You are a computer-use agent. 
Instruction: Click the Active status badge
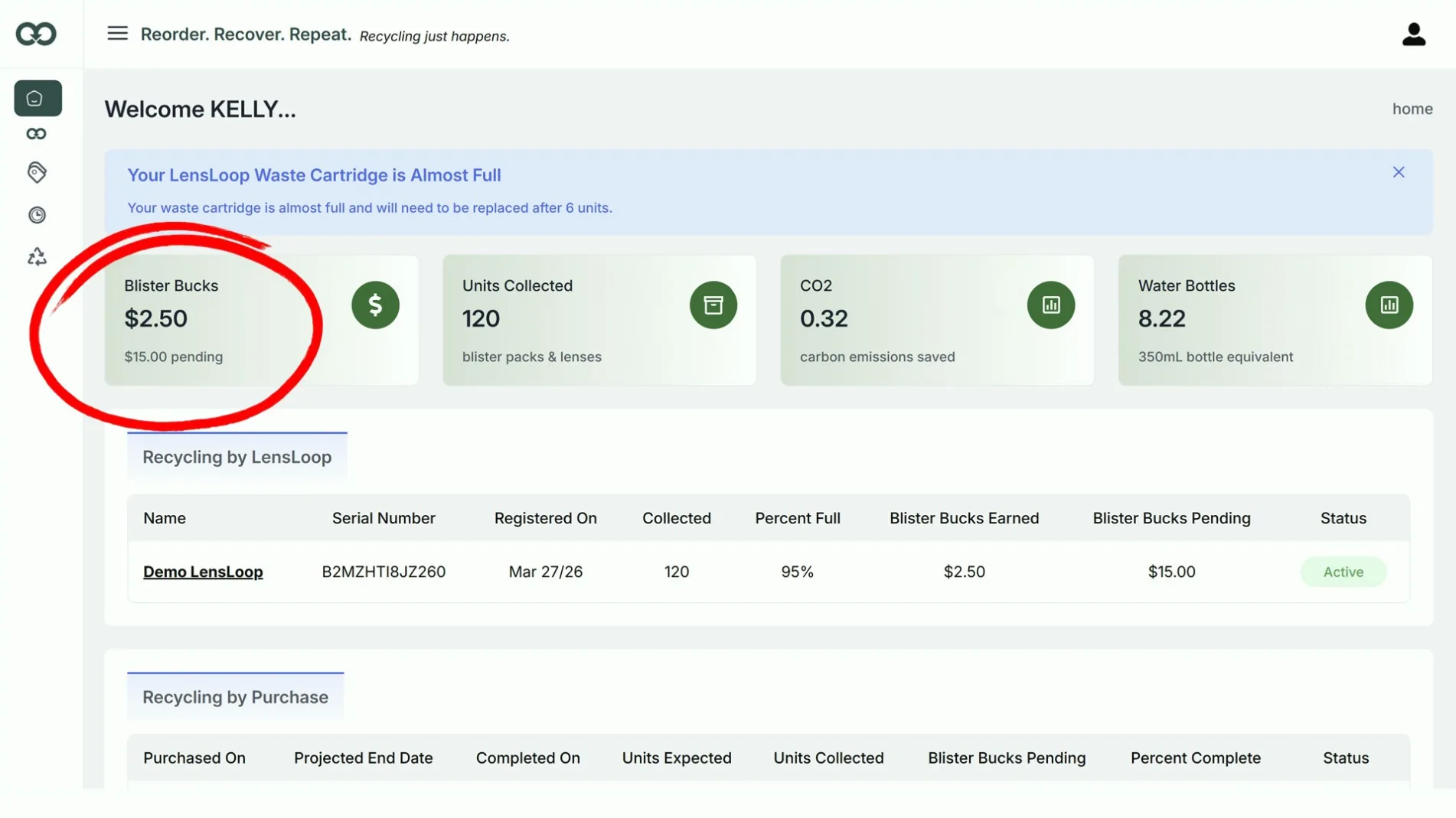click(x=1343, y=572)
